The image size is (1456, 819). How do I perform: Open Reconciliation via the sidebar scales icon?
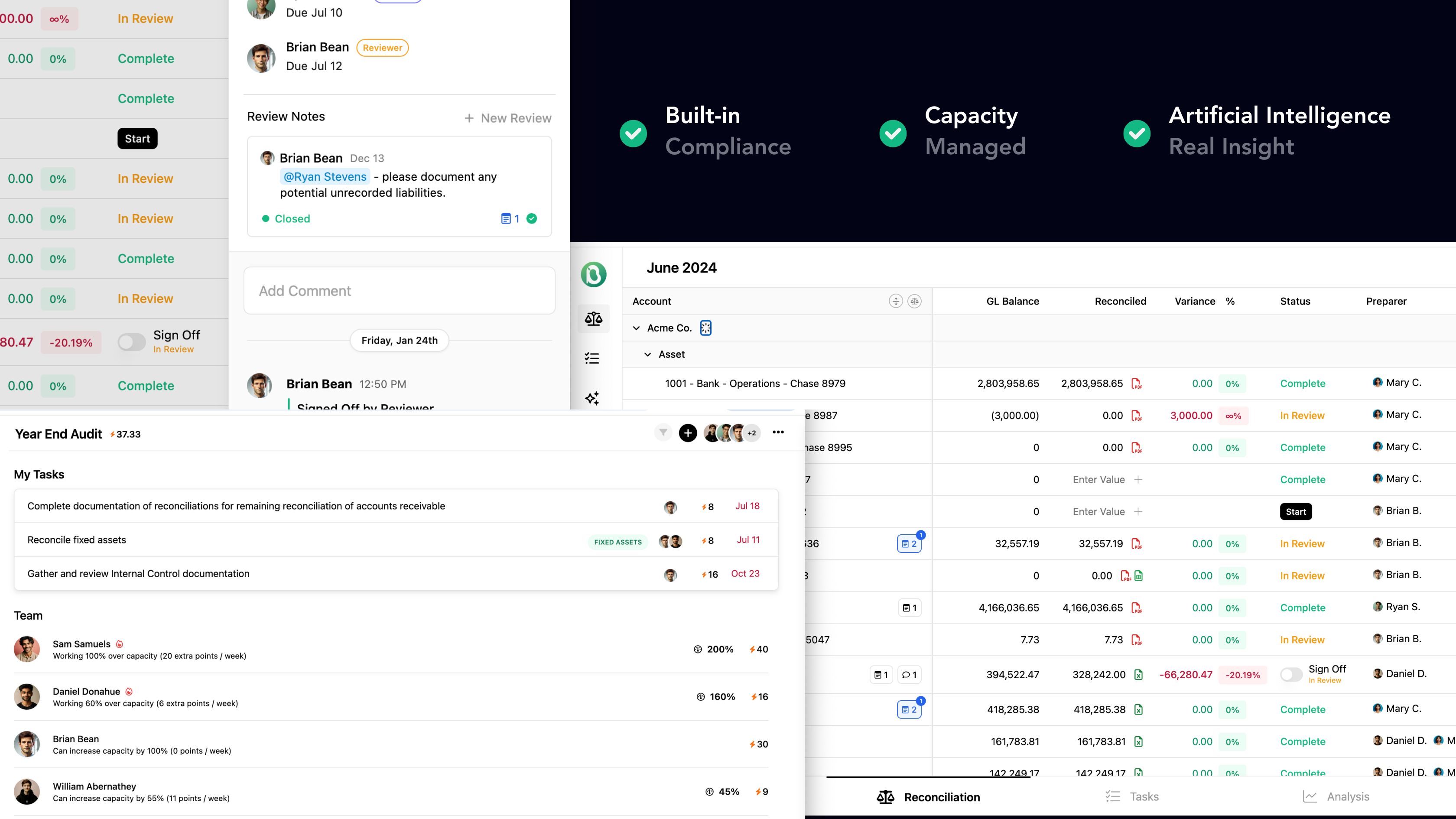pos(594,319)
